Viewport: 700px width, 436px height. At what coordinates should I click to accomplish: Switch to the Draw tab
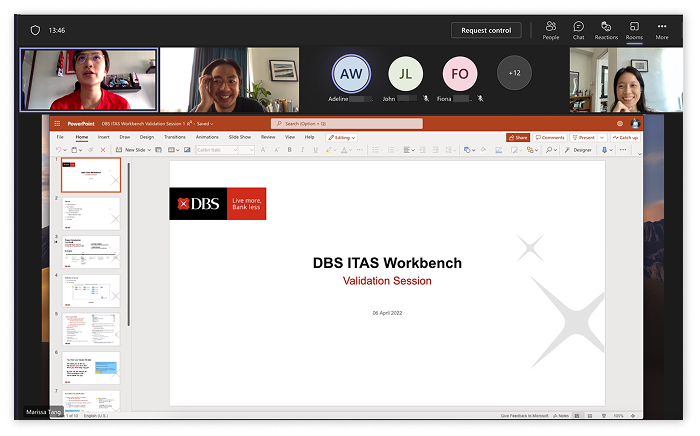point(125,137)
